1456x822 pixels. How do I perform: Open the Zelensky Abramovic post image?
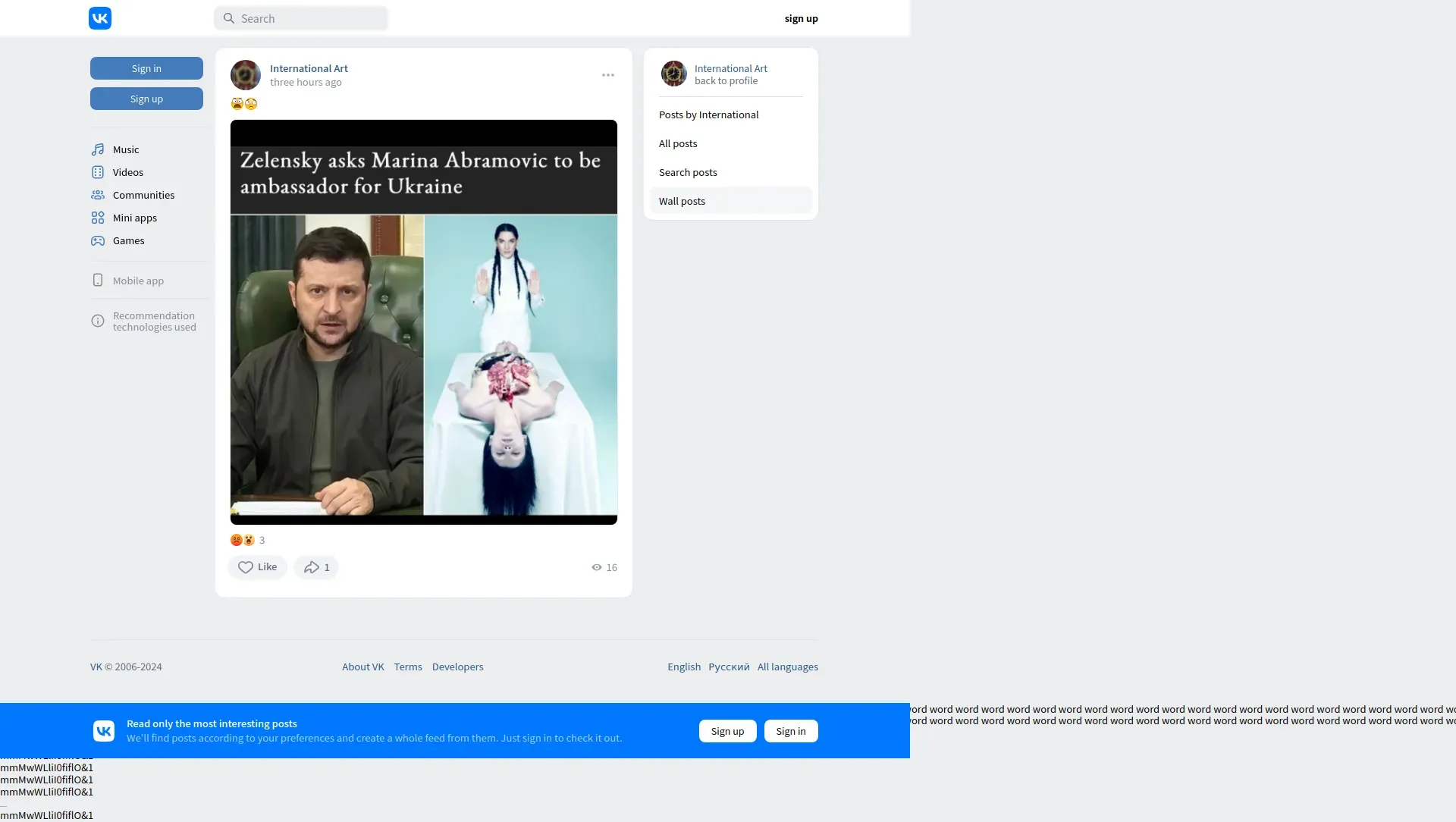pos(423,322)
